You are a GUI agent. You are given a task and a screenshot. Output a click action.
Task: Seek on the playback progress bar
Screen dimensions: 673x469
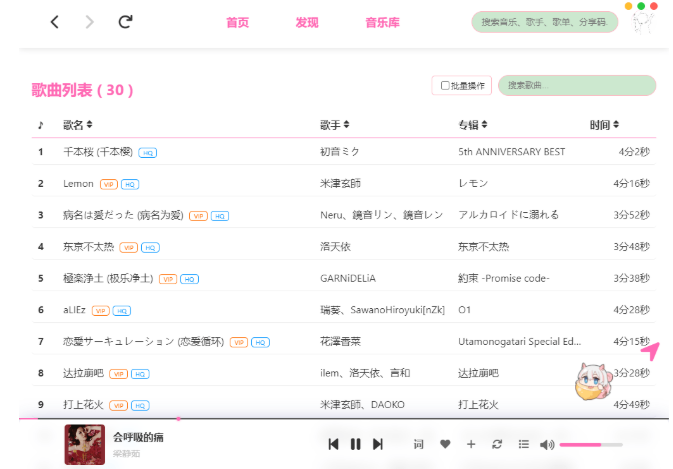tap(343, 418)
